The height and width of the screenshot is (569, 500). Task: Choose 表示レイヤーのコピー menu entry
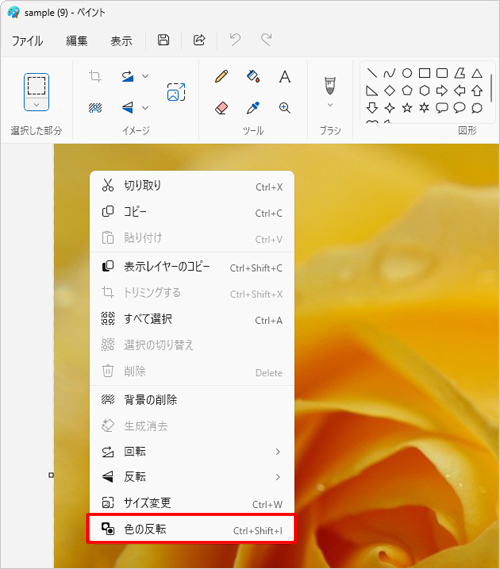(192, 267)
